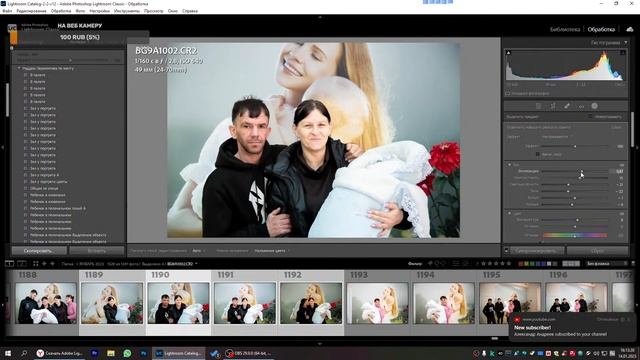Open WhatsApp from taskbar
640x360 pixels.
point(127,353)
